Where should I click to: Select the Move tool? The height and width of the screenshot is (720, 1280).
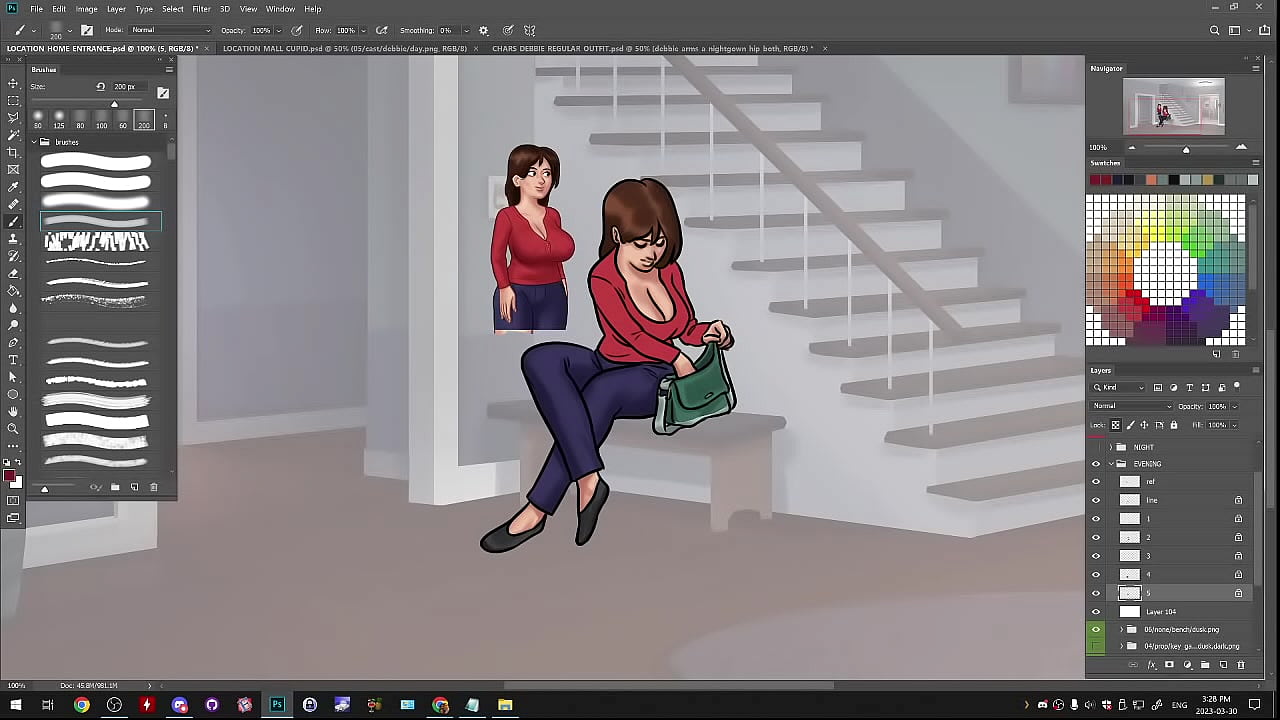(13, 83)
